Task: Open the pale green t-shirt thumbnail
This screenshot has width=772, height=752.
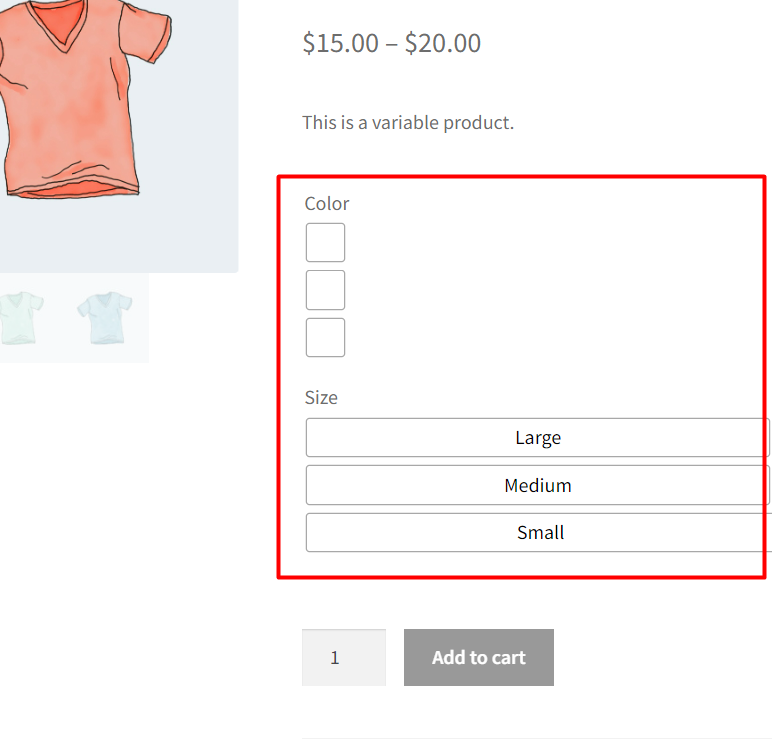Action: tap(20, 317)
